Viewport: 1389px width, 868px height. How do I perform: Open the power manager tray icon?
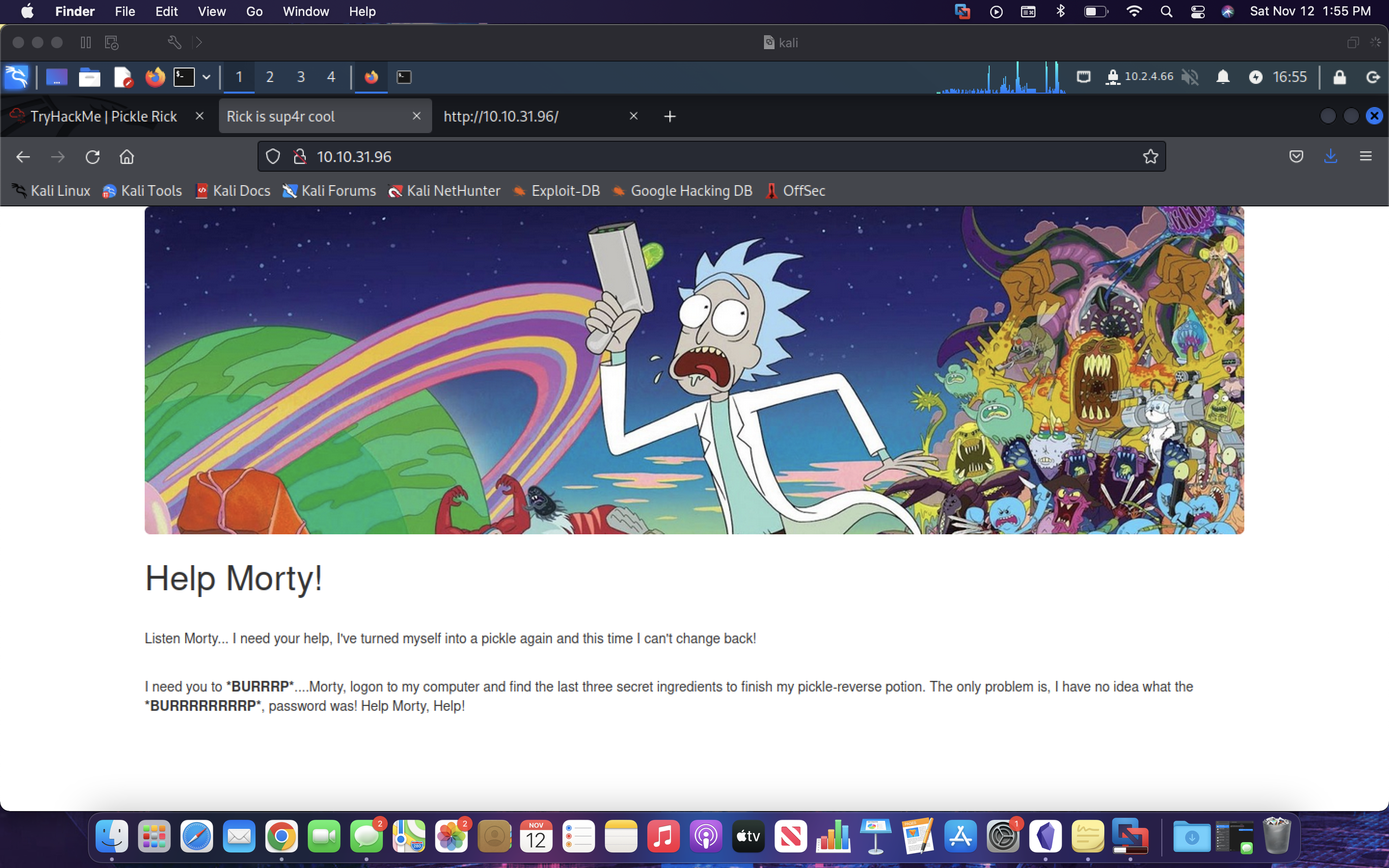coord(1256,77)
